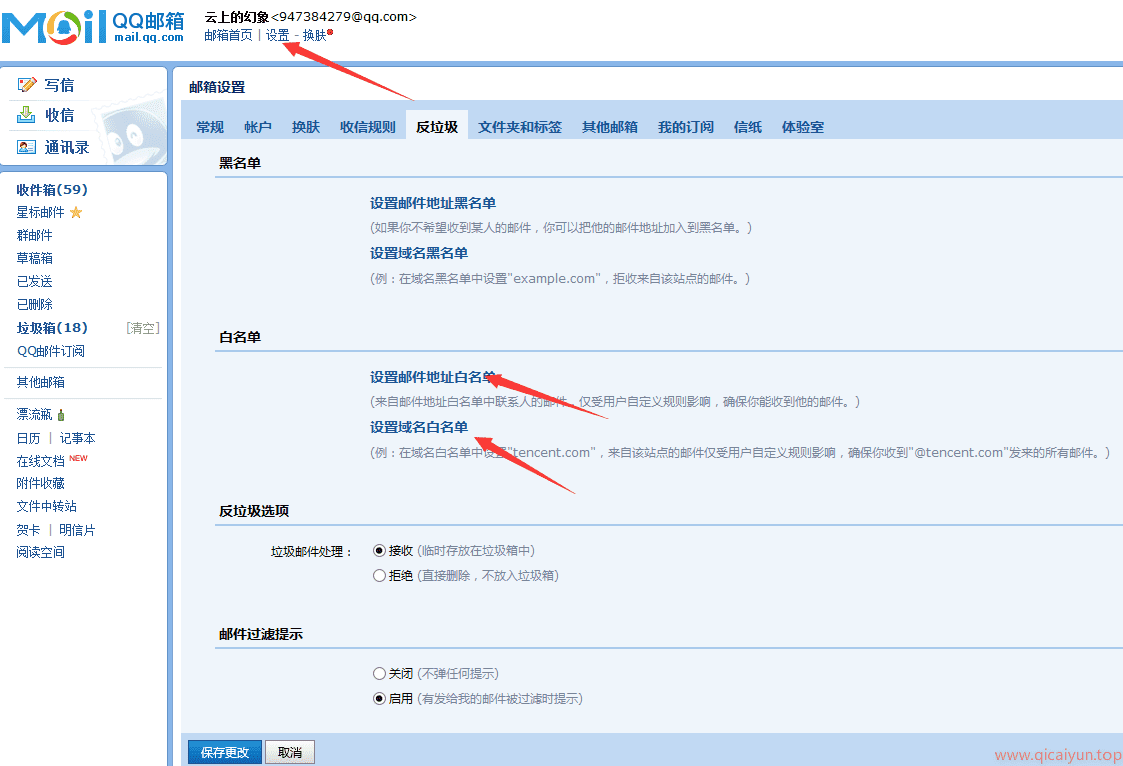Choose 关闭 for mail filter notifications

coord(379,673)
